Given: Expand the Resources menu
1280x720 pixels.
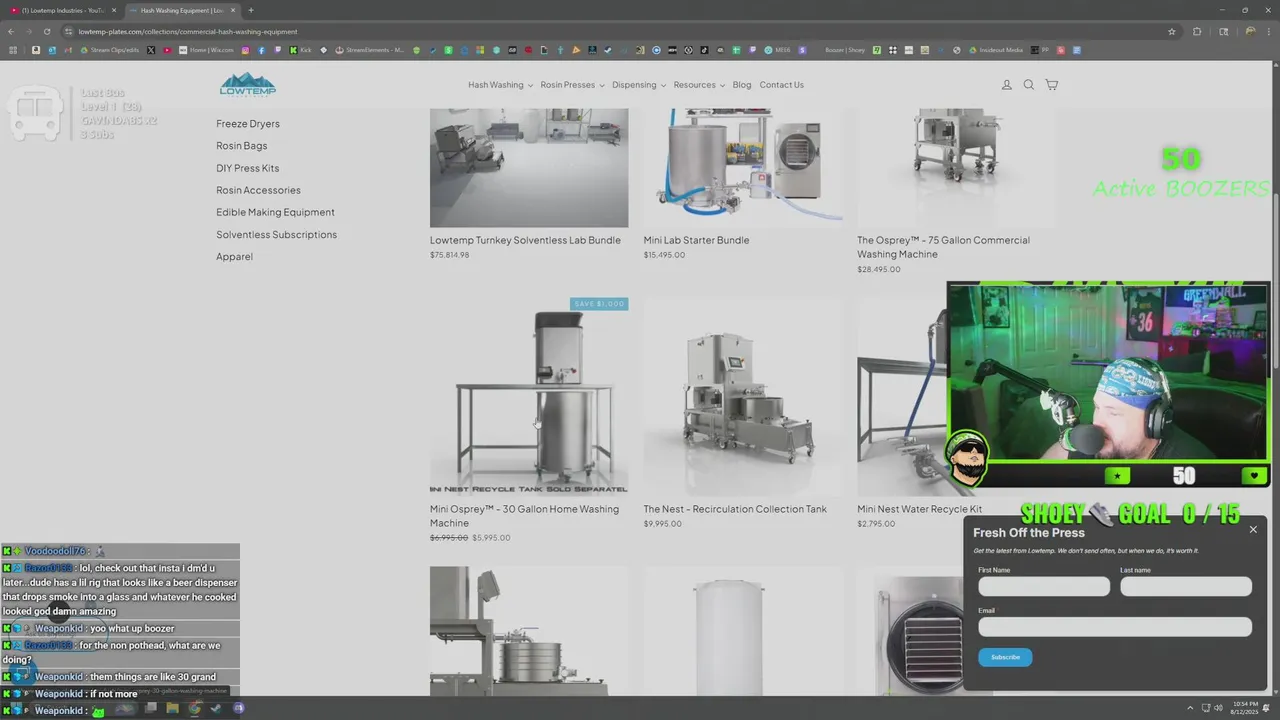Looking at the screenshot, I should [699, 85].
